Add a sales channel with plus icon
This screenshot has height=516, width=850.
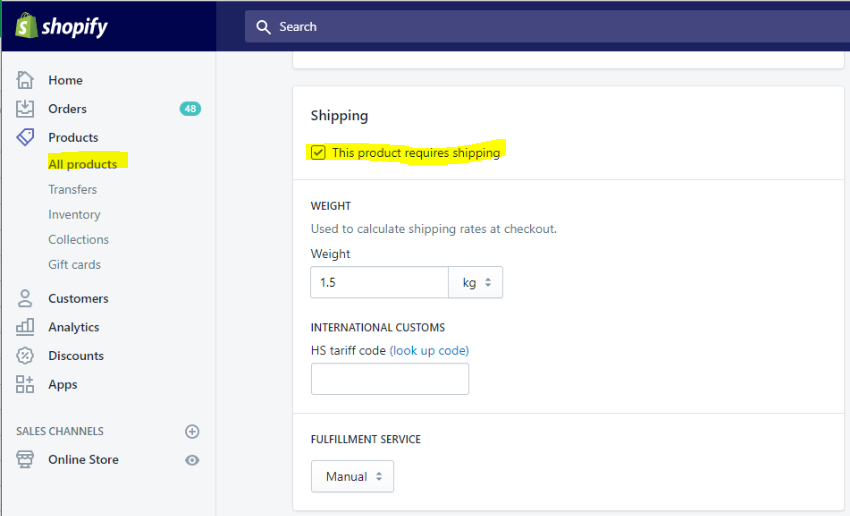pos(192,431)
